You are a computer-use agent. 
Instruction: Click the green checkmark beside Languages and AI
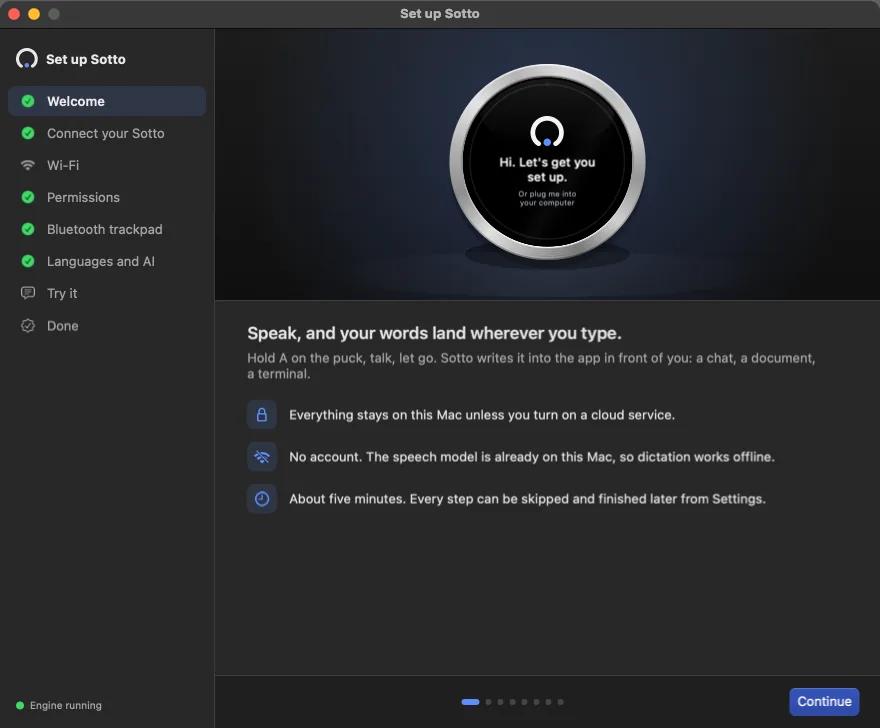(x=28, y=261)
